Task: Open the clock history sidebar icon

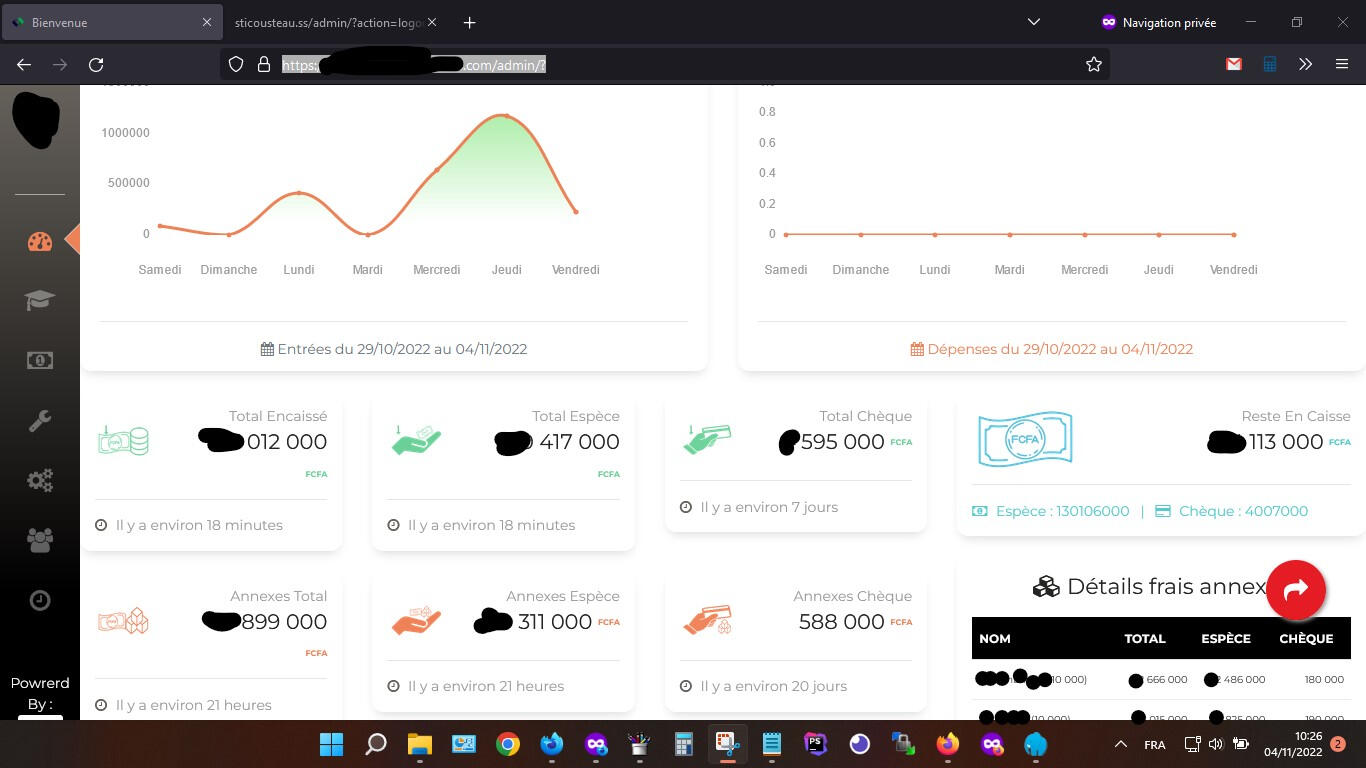Action: pyautogui.click(x=40, y=600)
